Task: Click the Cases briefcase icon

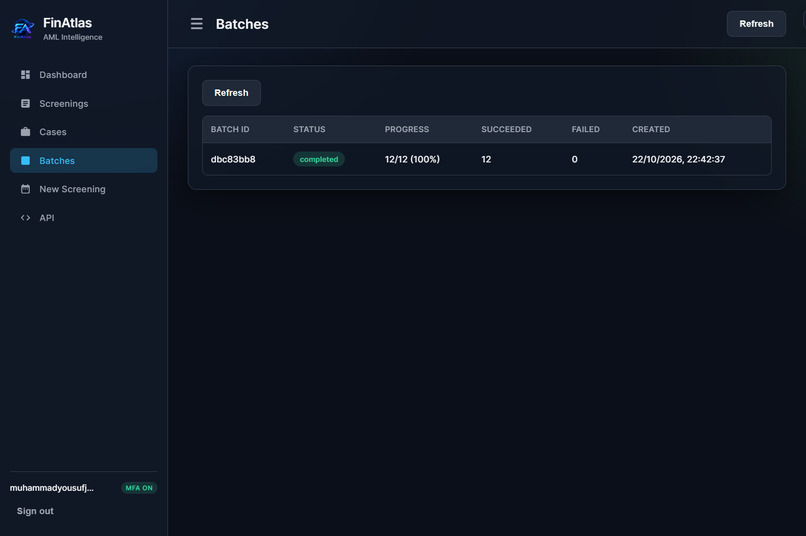Action: 25,132
